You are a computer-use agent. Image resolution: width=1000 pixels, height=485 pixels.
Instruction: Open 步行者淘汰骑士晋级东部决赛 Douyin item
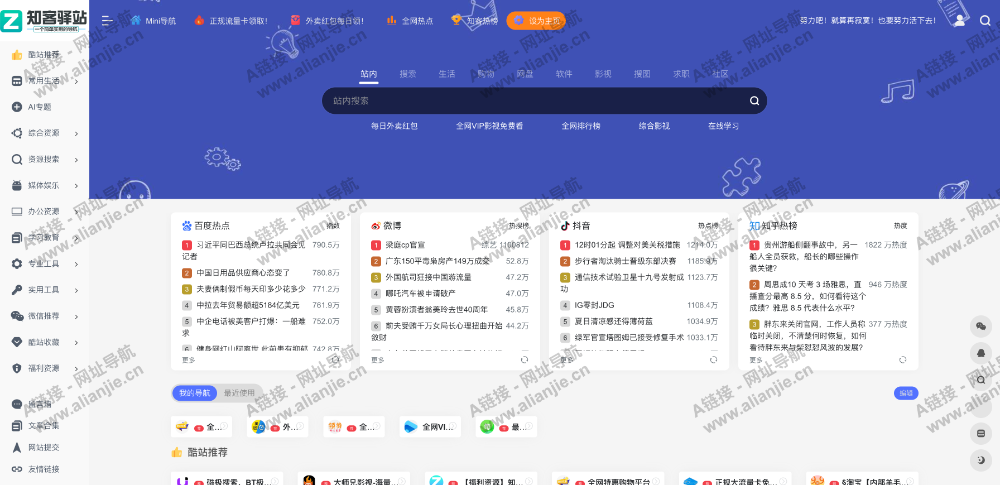click(624, 261)
